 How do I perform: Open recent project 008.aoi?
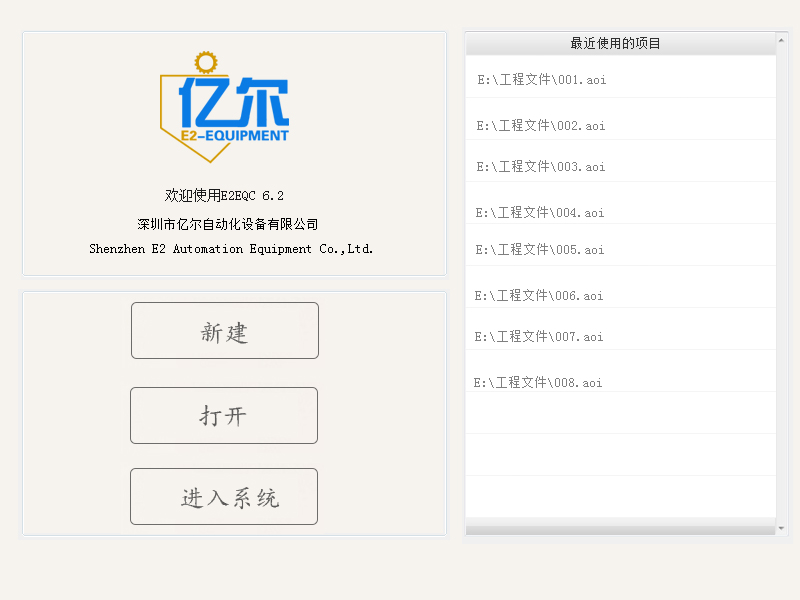pyautogui.click(x=538, y=382)
